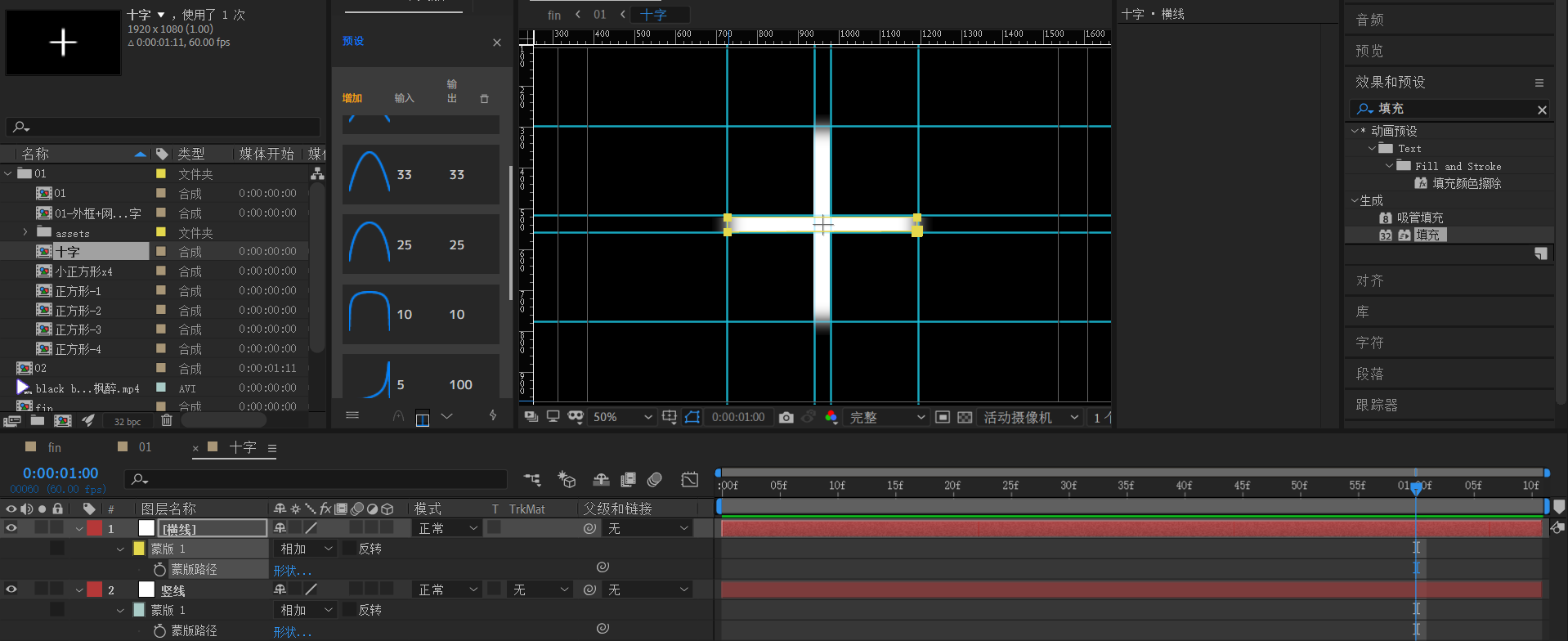Select the 10 10 easing preset

click(421, 315)
